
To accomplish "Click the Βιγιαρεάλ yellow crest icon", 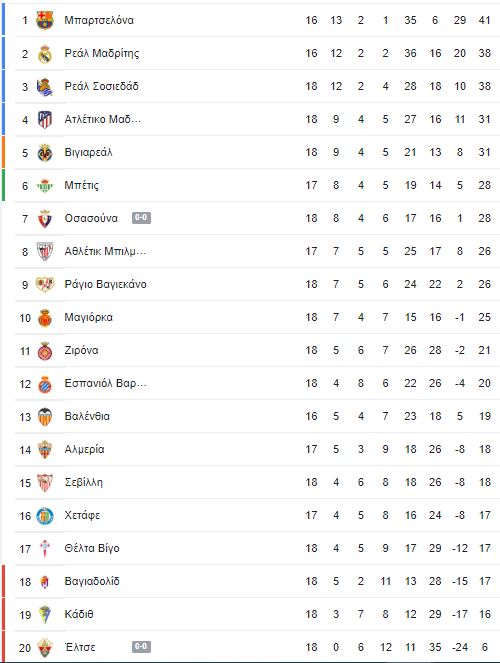I will (45, 153).
